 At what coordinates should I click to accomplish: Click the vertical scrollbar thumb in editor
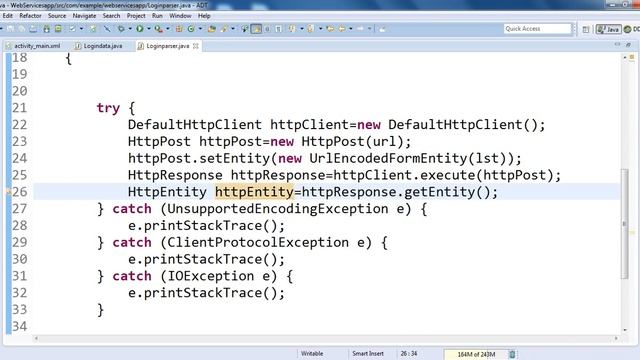pos(624,224)
